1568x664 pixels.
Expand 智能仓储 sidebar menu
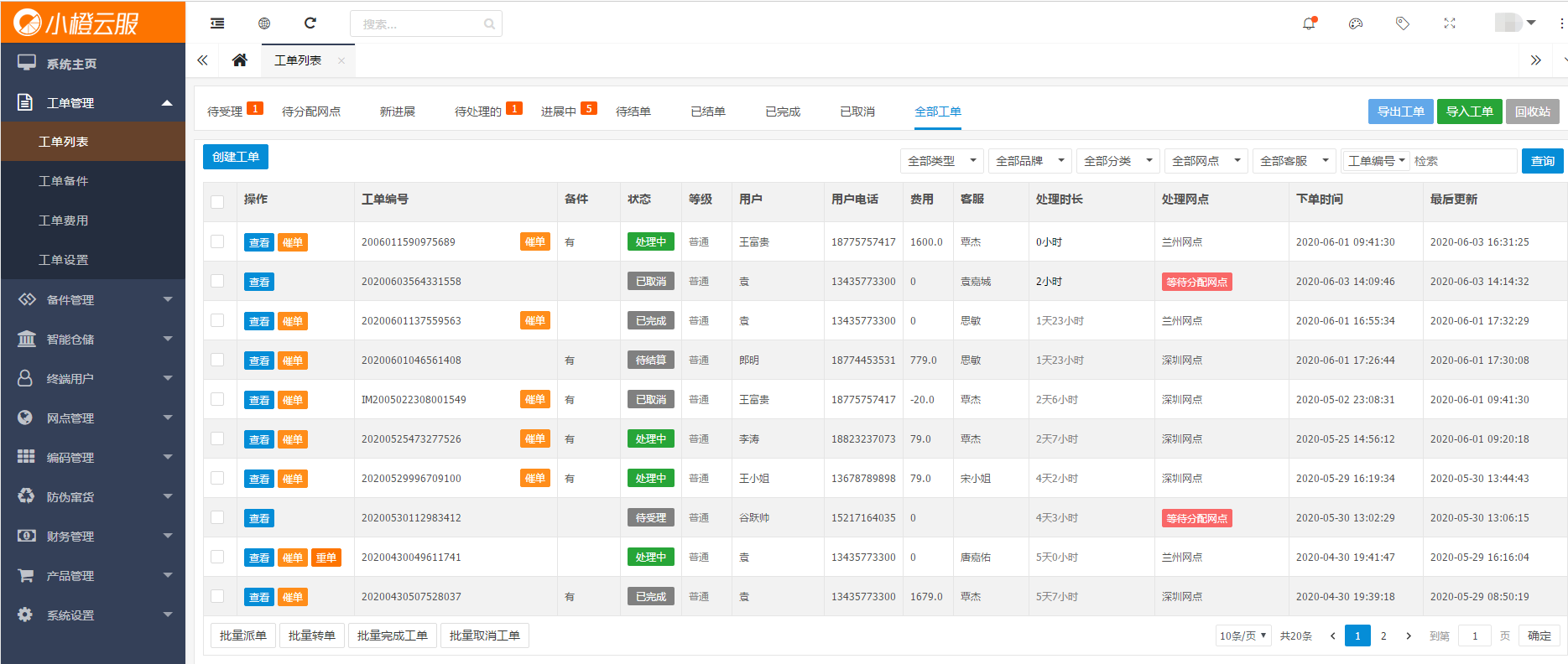pos(92,340)
